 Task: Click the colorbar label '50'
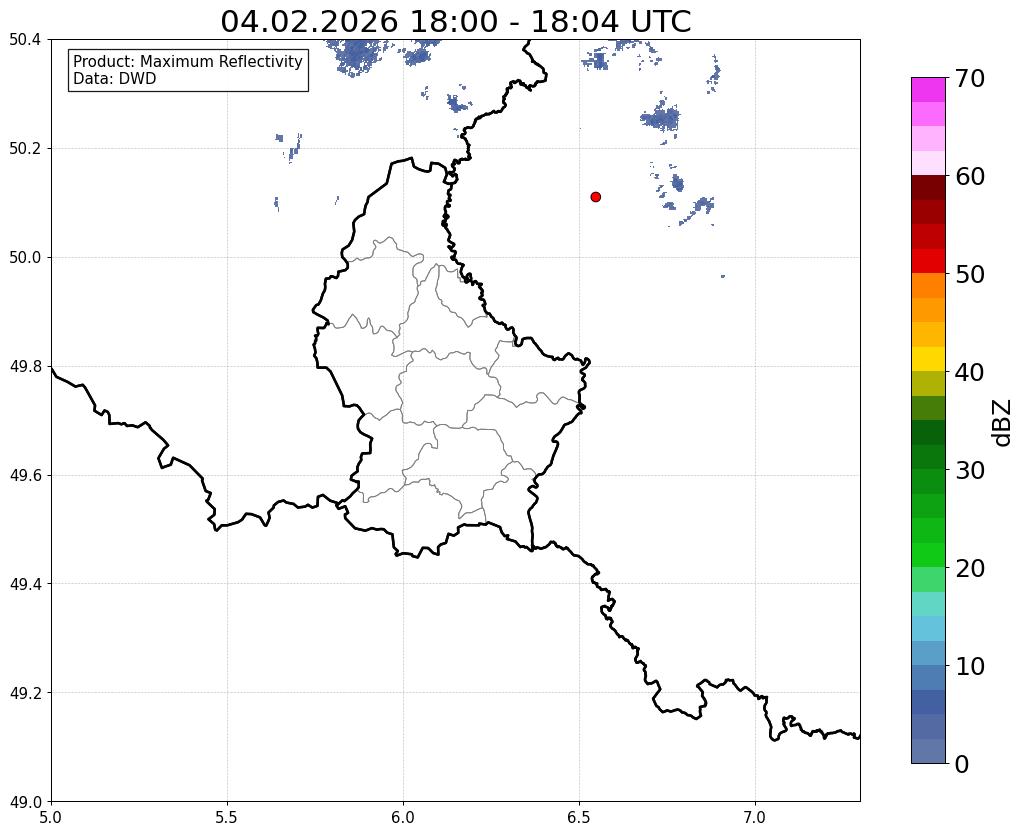(970, 274)
